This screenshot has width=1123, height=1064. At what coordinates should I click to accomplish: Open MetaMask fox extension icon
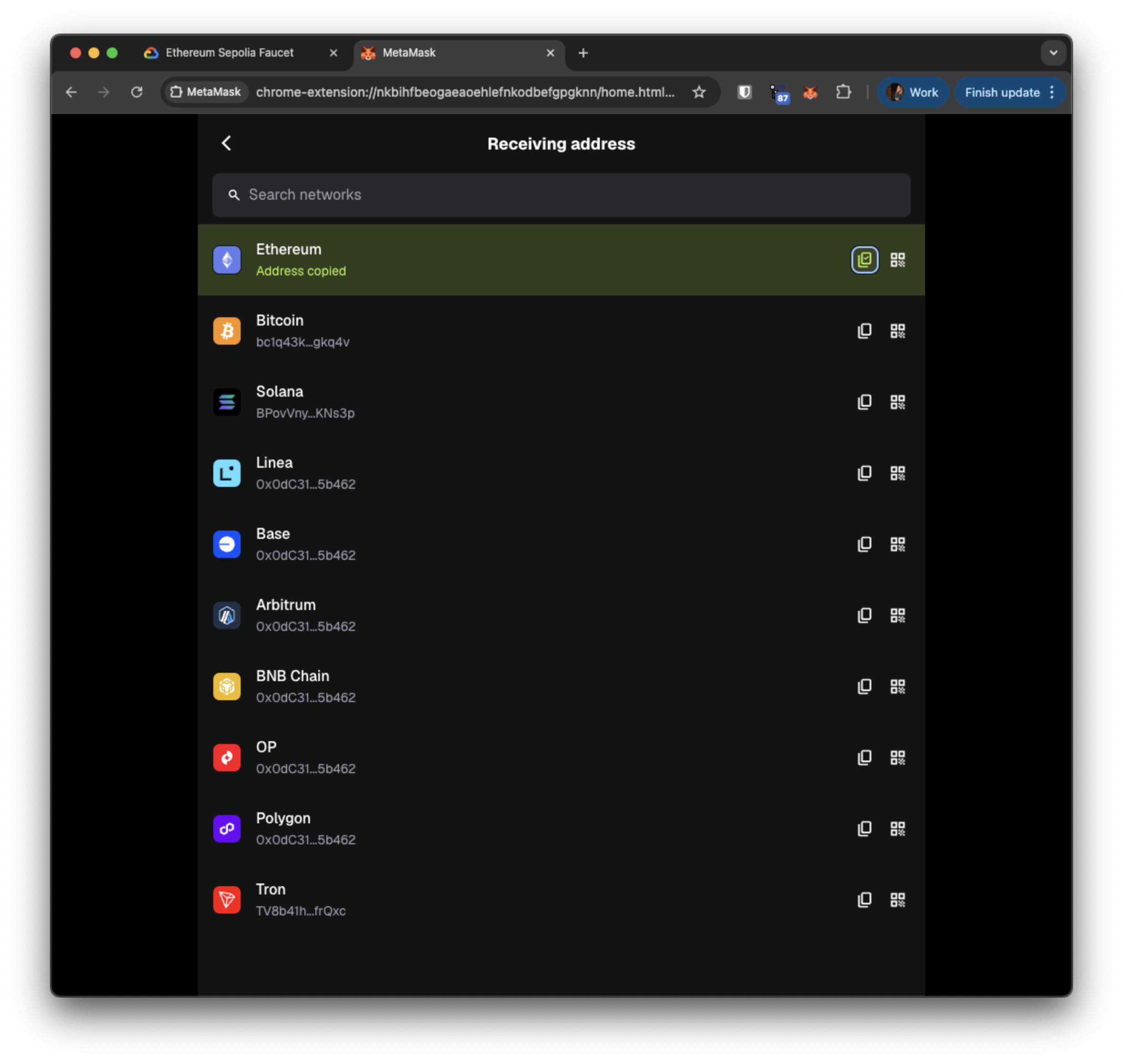(810, 92)
